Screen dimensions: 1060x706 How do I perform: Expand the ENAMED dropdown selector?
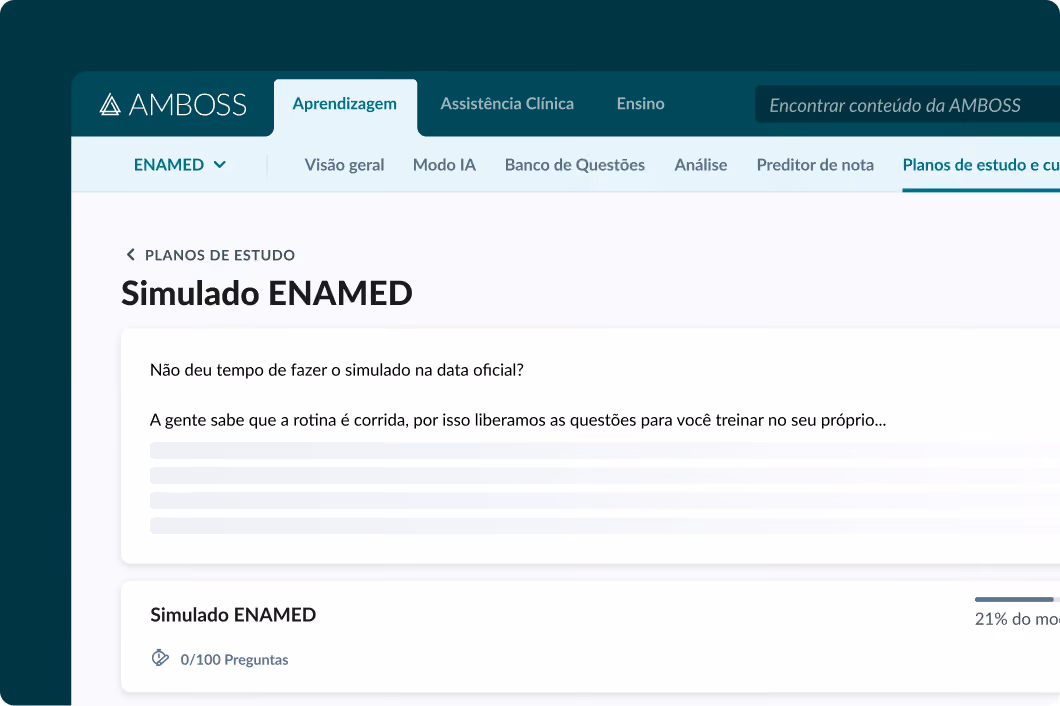point(180,164)
